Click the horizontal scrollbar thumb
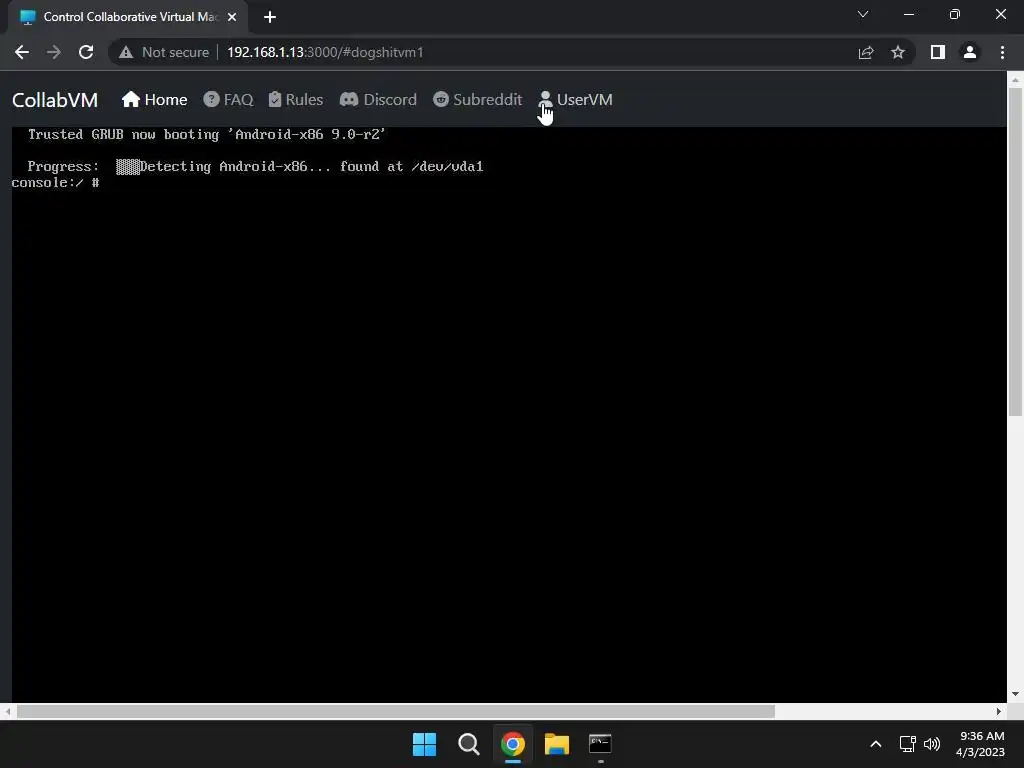This screenshot has width=1024, height=768. click(x=396, y=711)
